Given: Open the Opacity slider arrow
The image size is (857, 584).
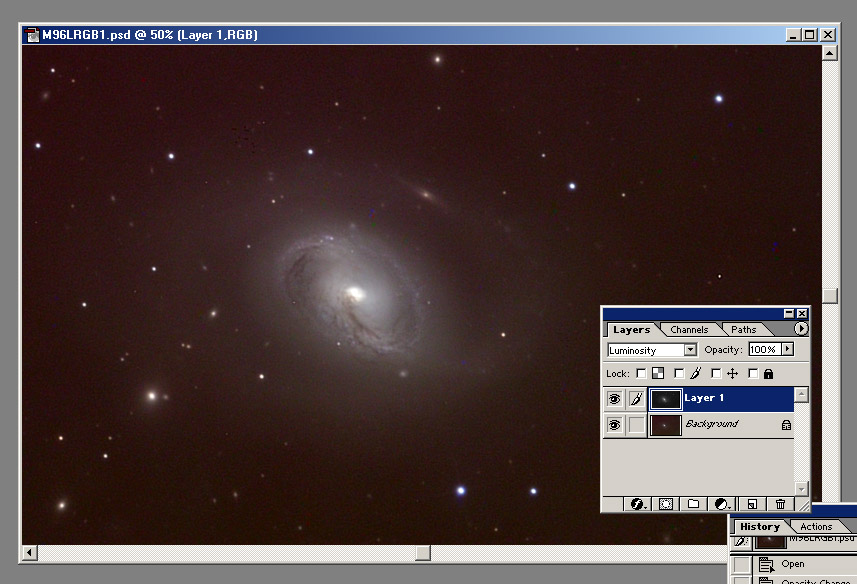Looking at the screenshot, I should 788,349.
